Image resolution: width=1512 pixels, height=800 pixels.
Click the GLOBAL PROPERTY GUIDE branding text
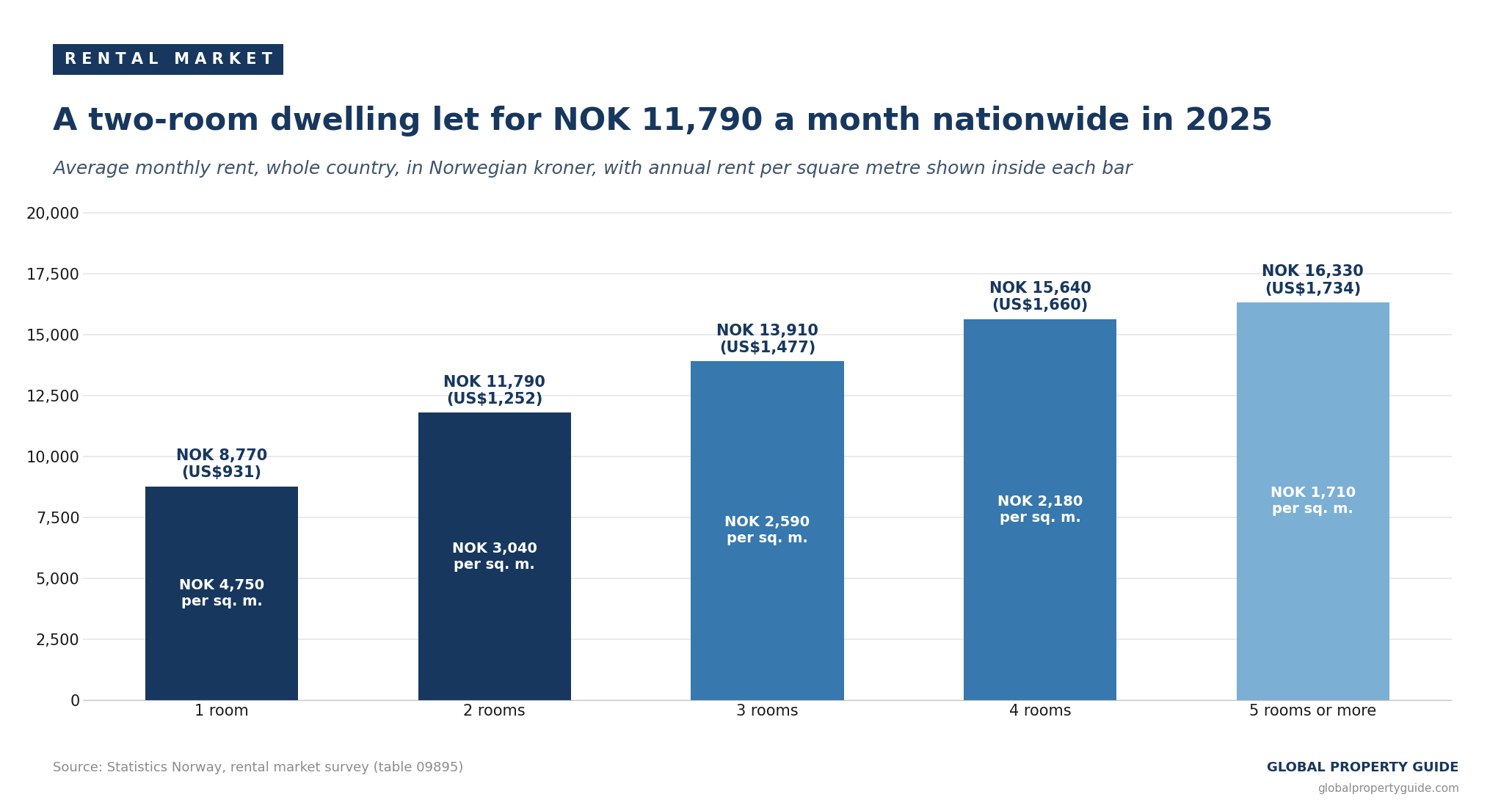(x=1362, y=768)
